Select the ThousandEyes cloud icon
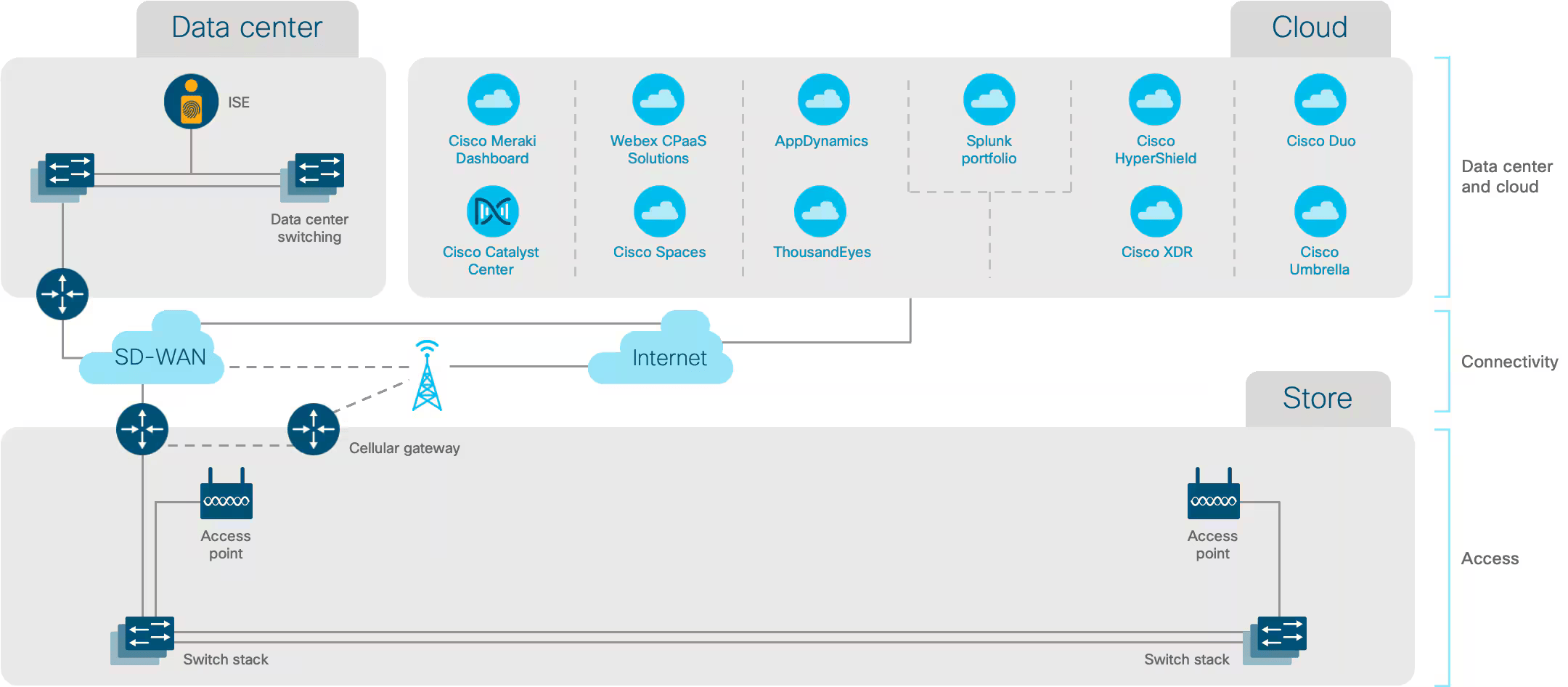 click(820, 211)
